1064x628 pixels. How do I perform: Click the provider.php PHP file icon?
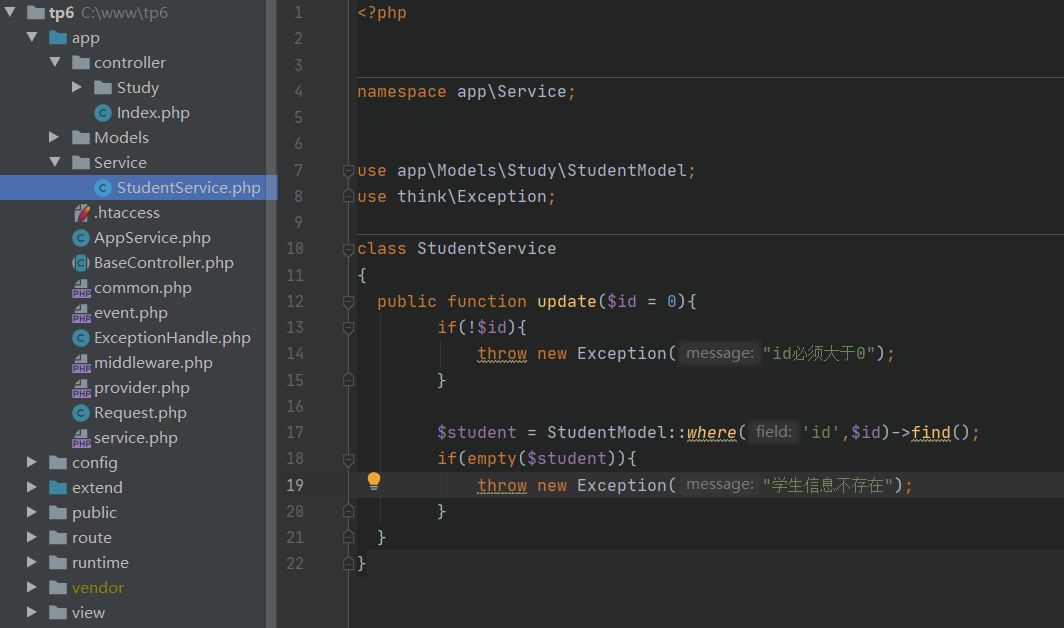coord(81,388)
